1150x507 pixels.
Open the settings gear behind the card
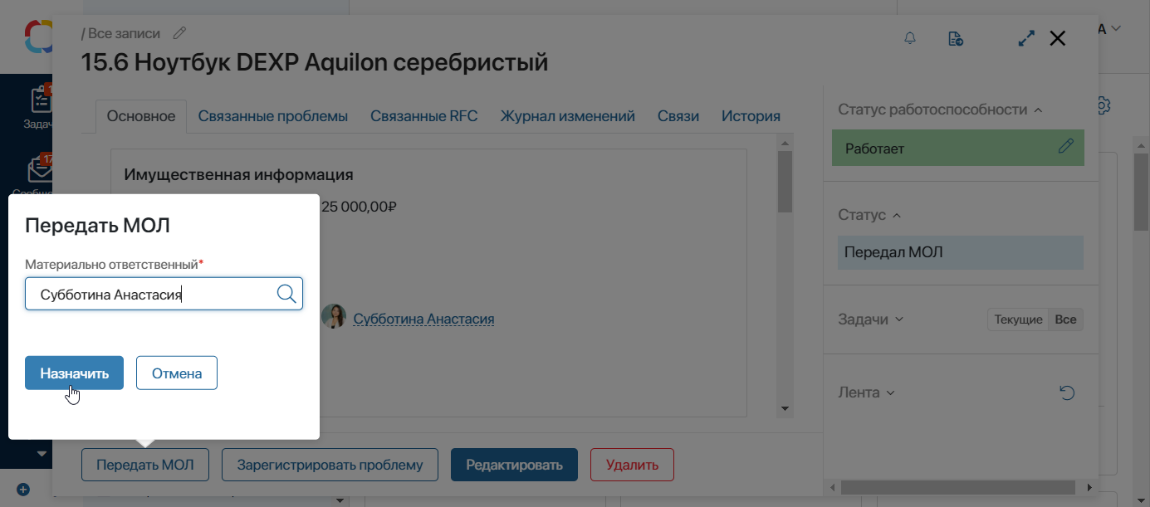coord(1104,106)
